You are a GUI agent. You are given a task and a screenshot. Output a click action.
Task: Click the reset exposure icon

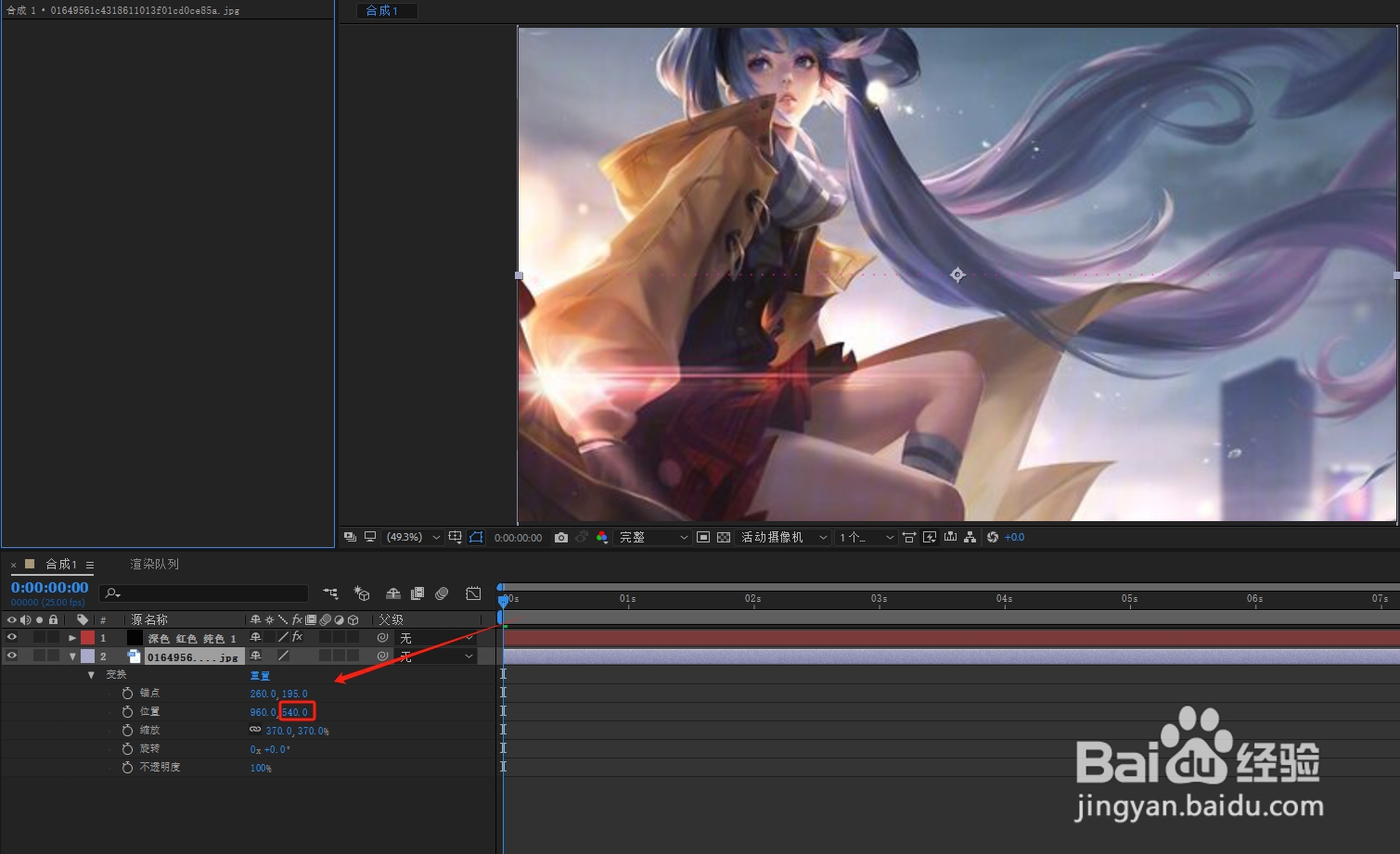[993, 537]
